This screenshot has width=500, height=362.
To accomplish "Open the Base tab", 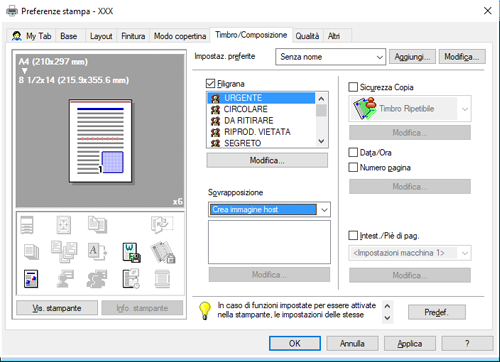I will click(x=69, y=36).
